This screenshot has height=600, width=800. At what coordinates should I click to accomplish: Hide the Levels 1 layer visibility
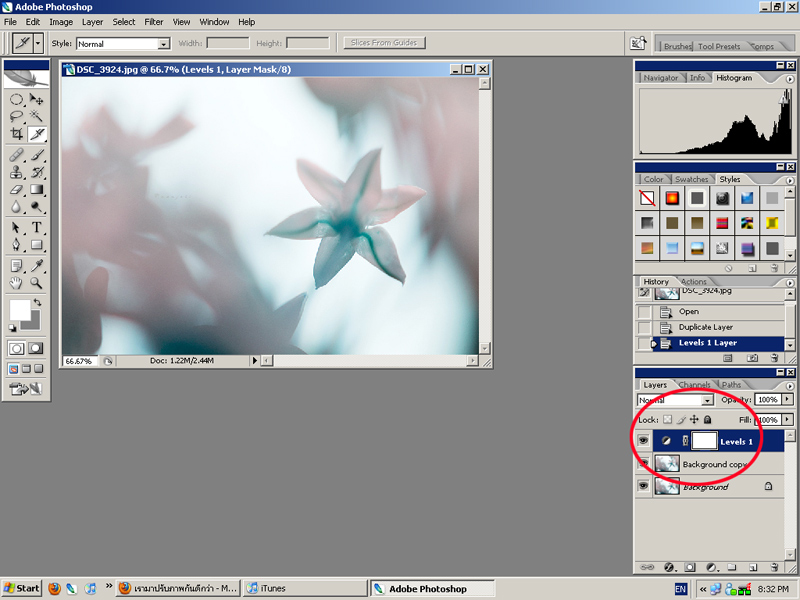644,440
